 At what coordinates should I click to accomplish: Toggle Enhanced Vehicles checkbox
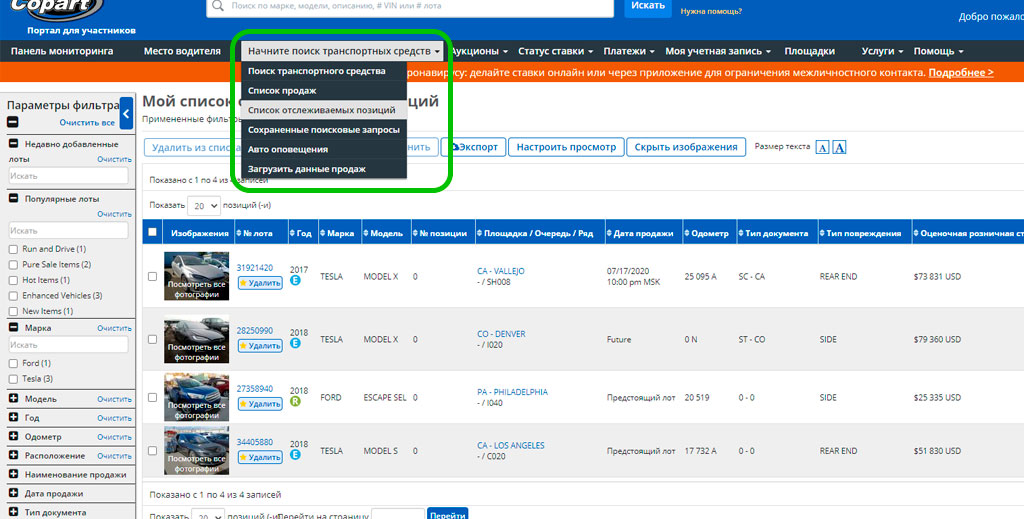pyautogui.click(x=13, y=296)
